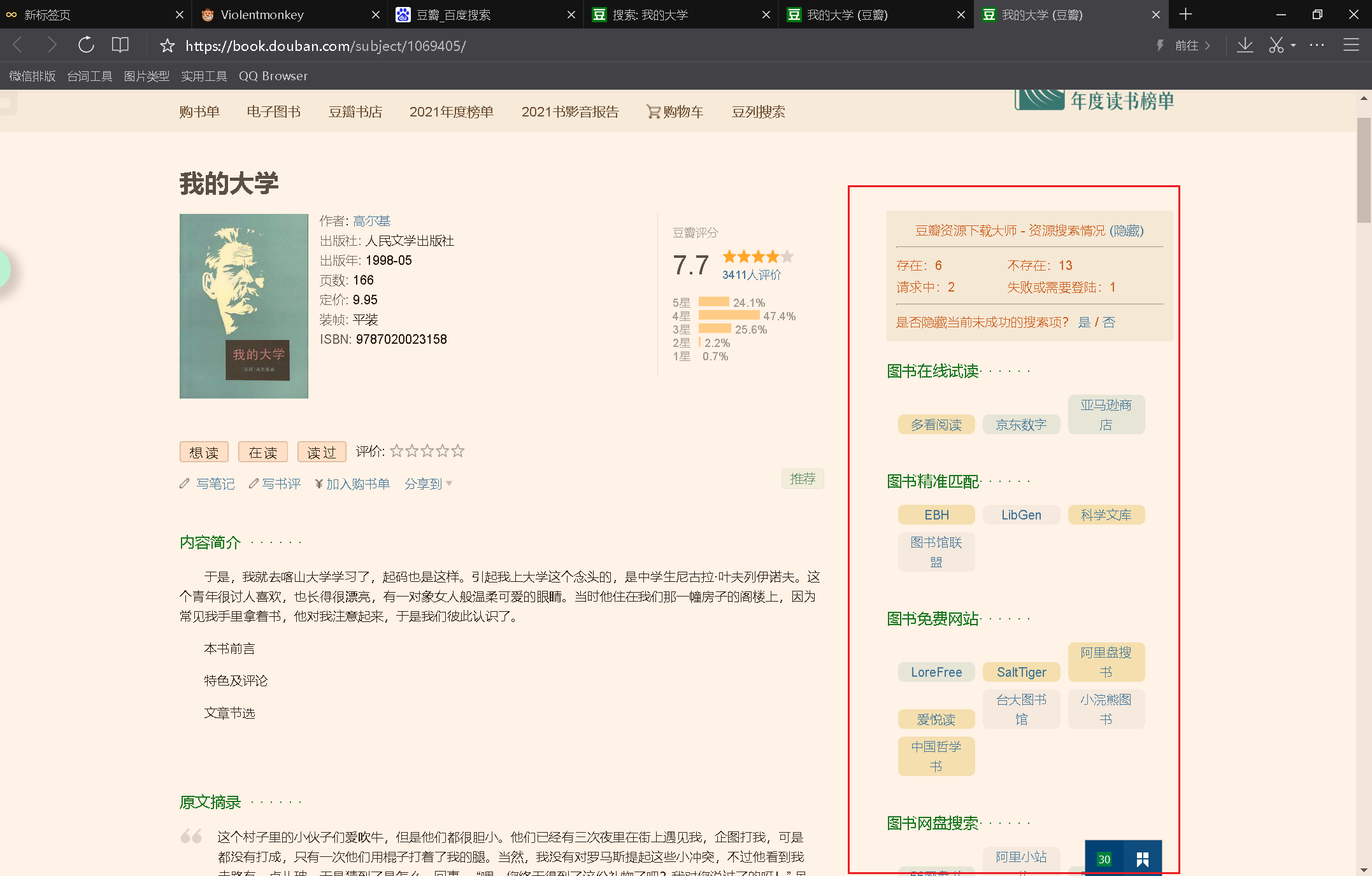This screenshot has width=1372, height=876.
Task: Open the 2021书影音报告 link
Action: [570, 112]
